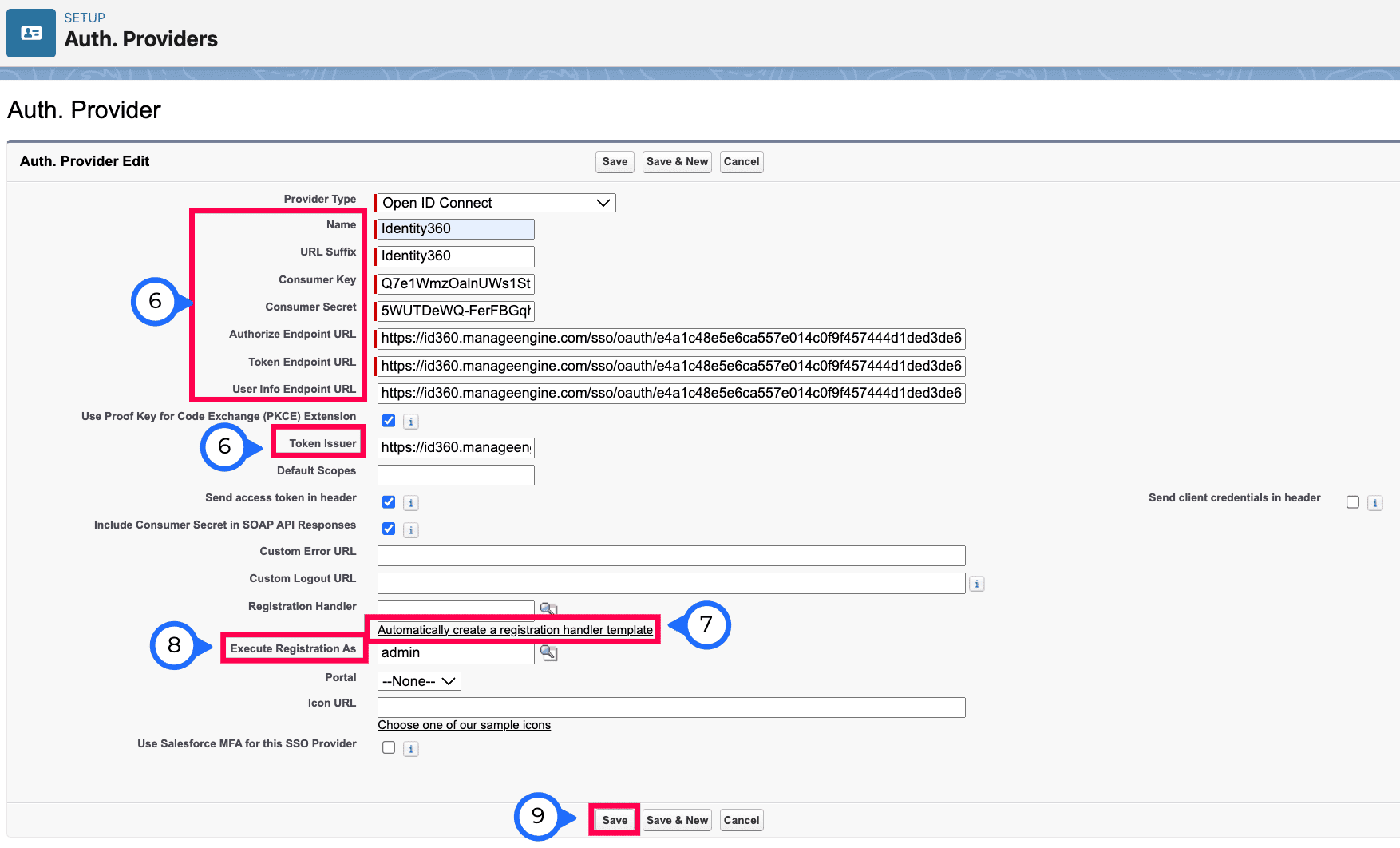Viewport: 1400px width, 848px height.
Task: Open the Portal dropdown
Action: 418,680
